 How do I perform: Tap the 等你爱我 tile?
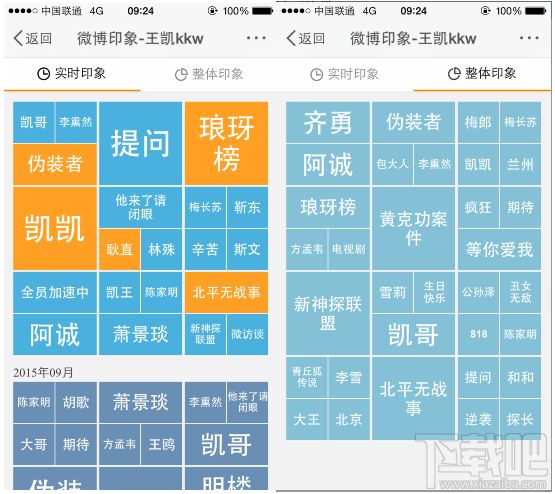(499, 249)
